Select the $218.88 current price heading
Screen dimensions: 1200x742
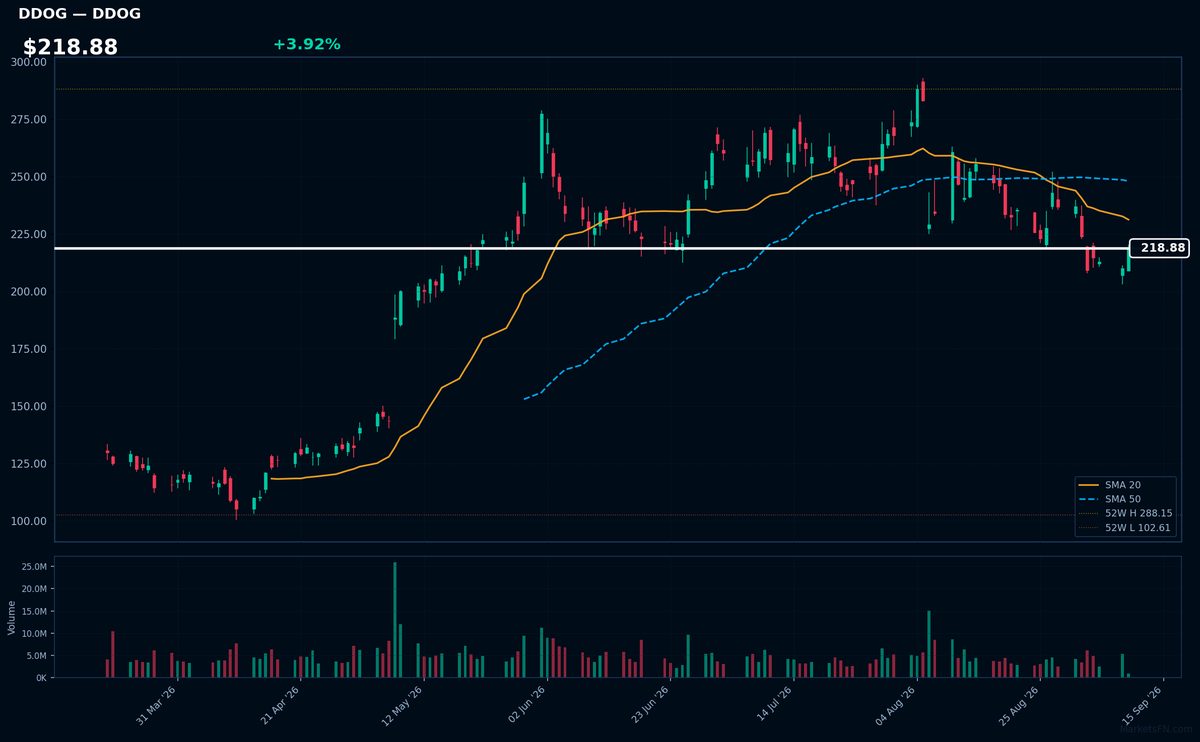pyautogui.click(x=70, y=47)
